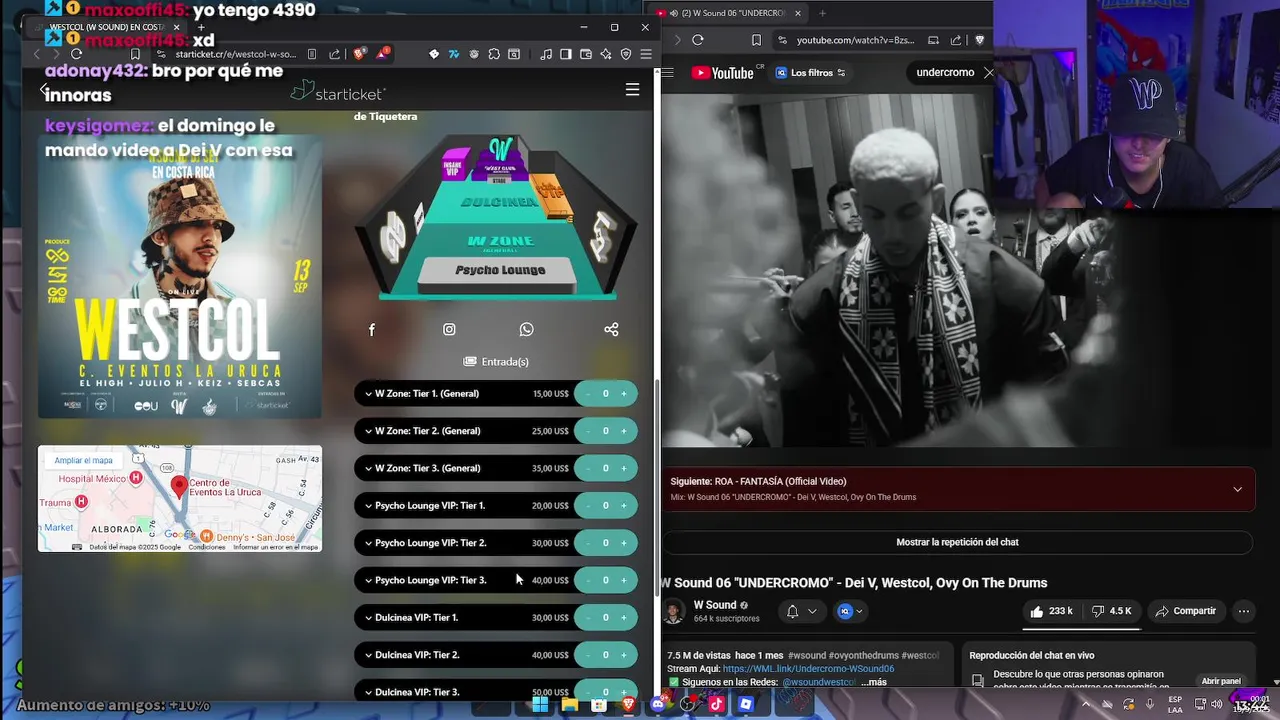The width and height of the screenshot is (1280, 720).
Task: Reload the YouTube browser page
Action: [x=698, y=40]
